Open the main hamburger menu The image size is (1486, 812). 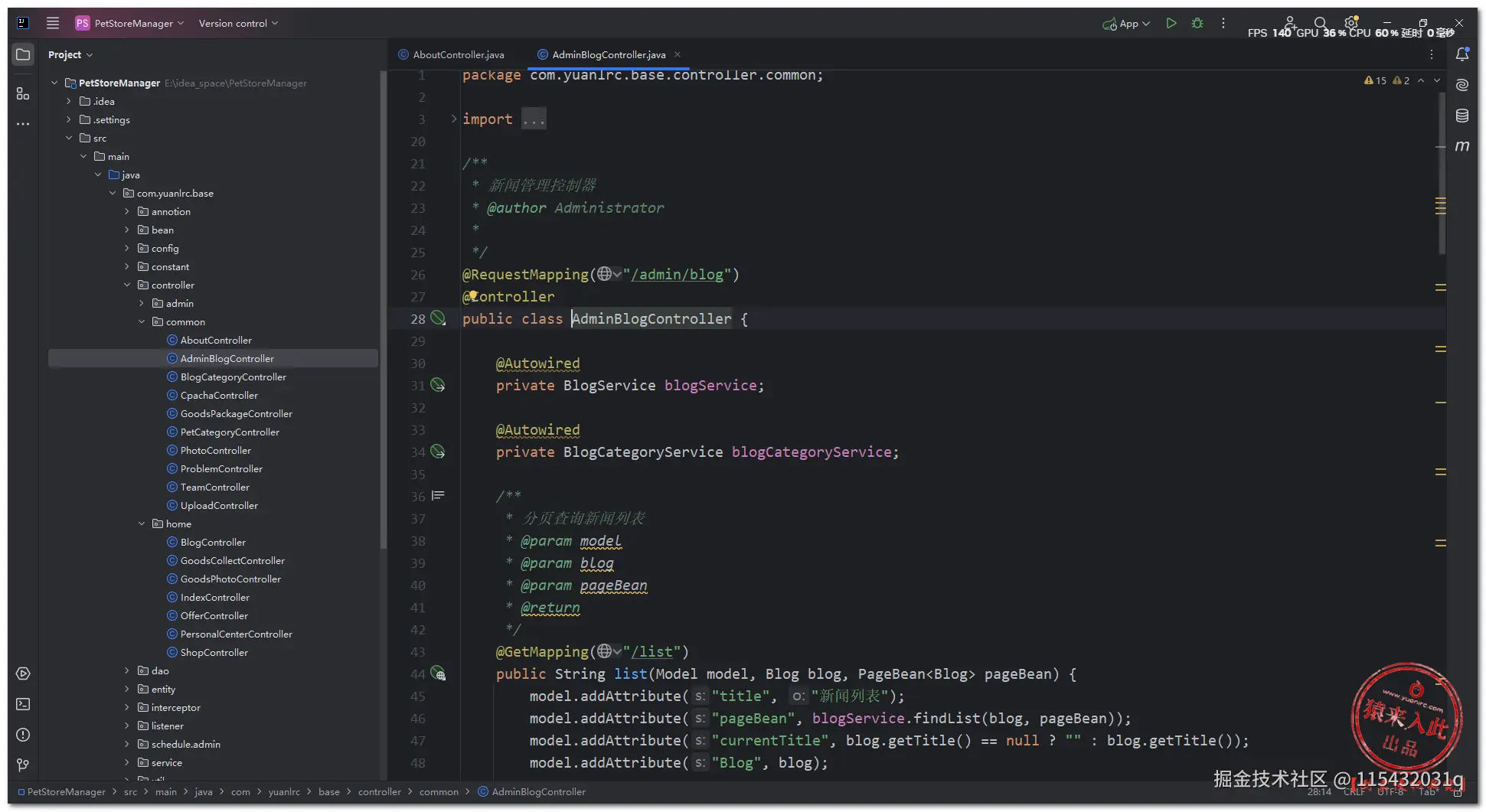[53, 23]
